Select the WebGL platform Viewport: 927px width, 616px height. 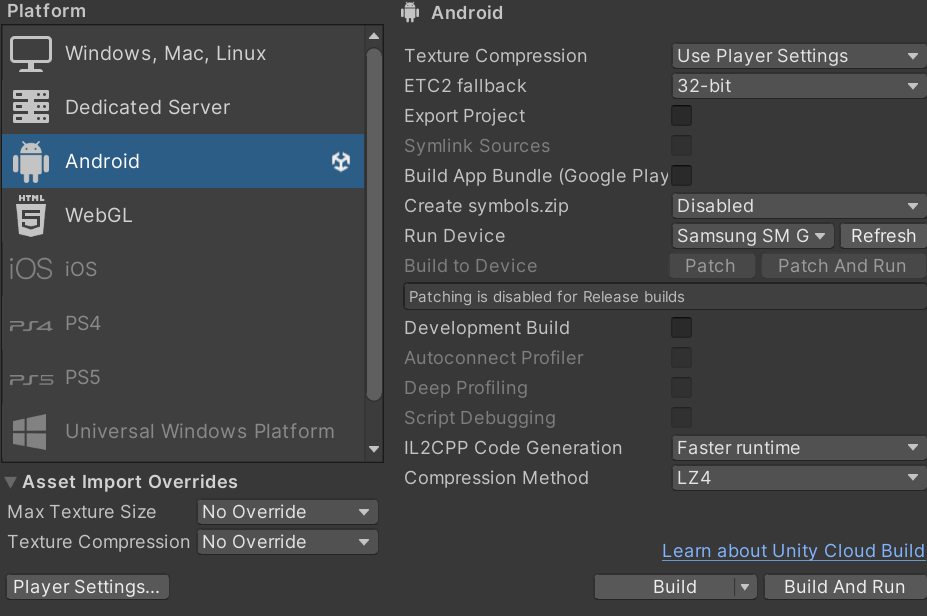point(183,215)
